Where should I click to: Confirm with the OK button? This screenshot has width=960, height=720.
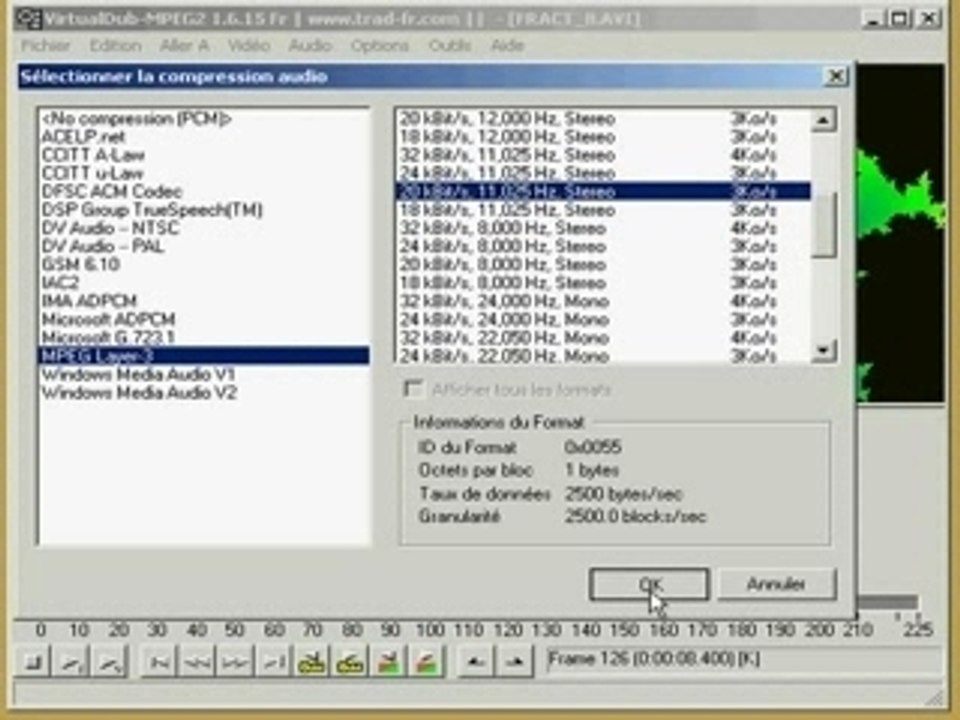coord(649,584)
